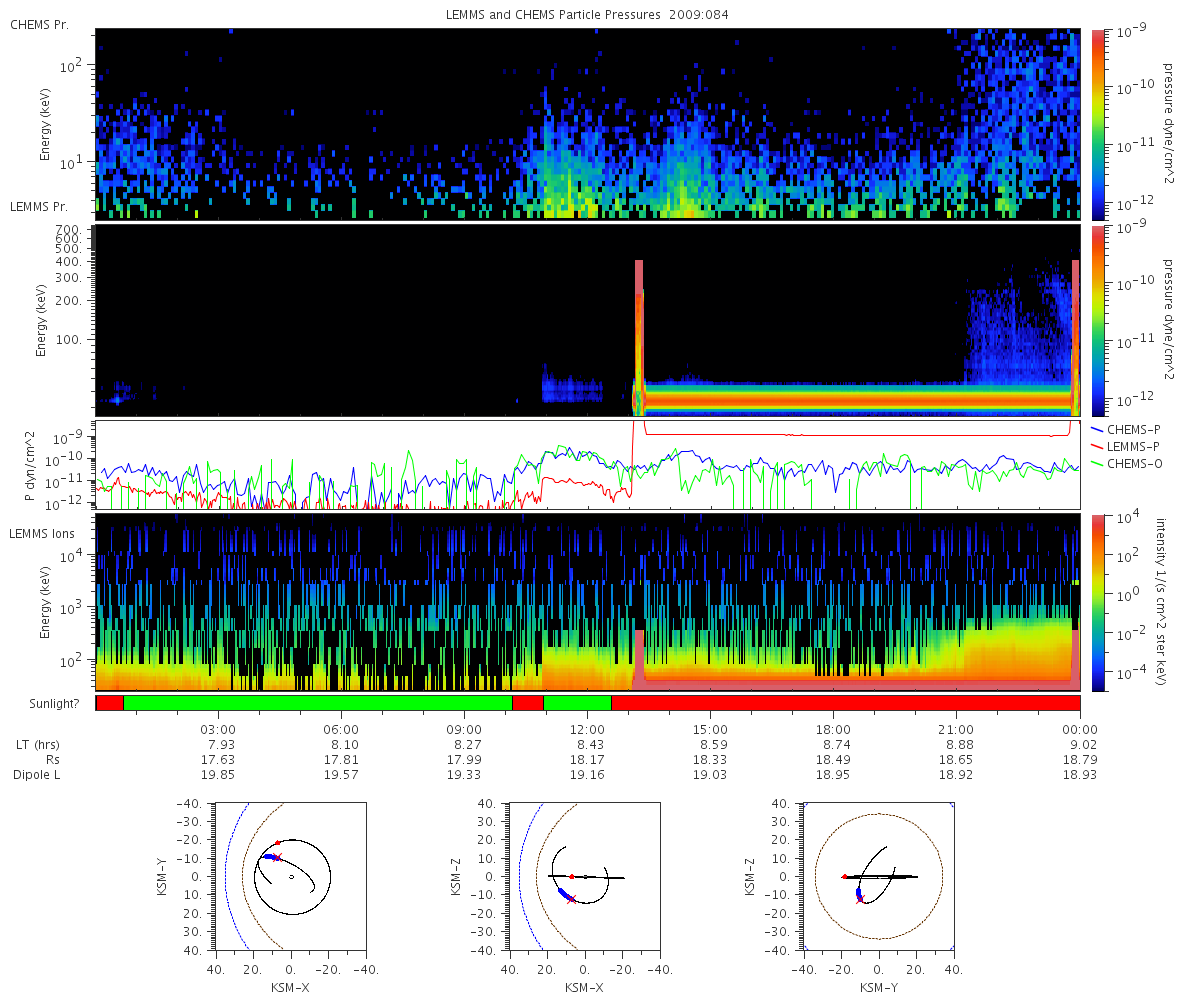Viewport: 1200px width, 1000px height.
Task: Open the KSM-X versus KSM-Z orbit plot
Action: click(584, 877)
